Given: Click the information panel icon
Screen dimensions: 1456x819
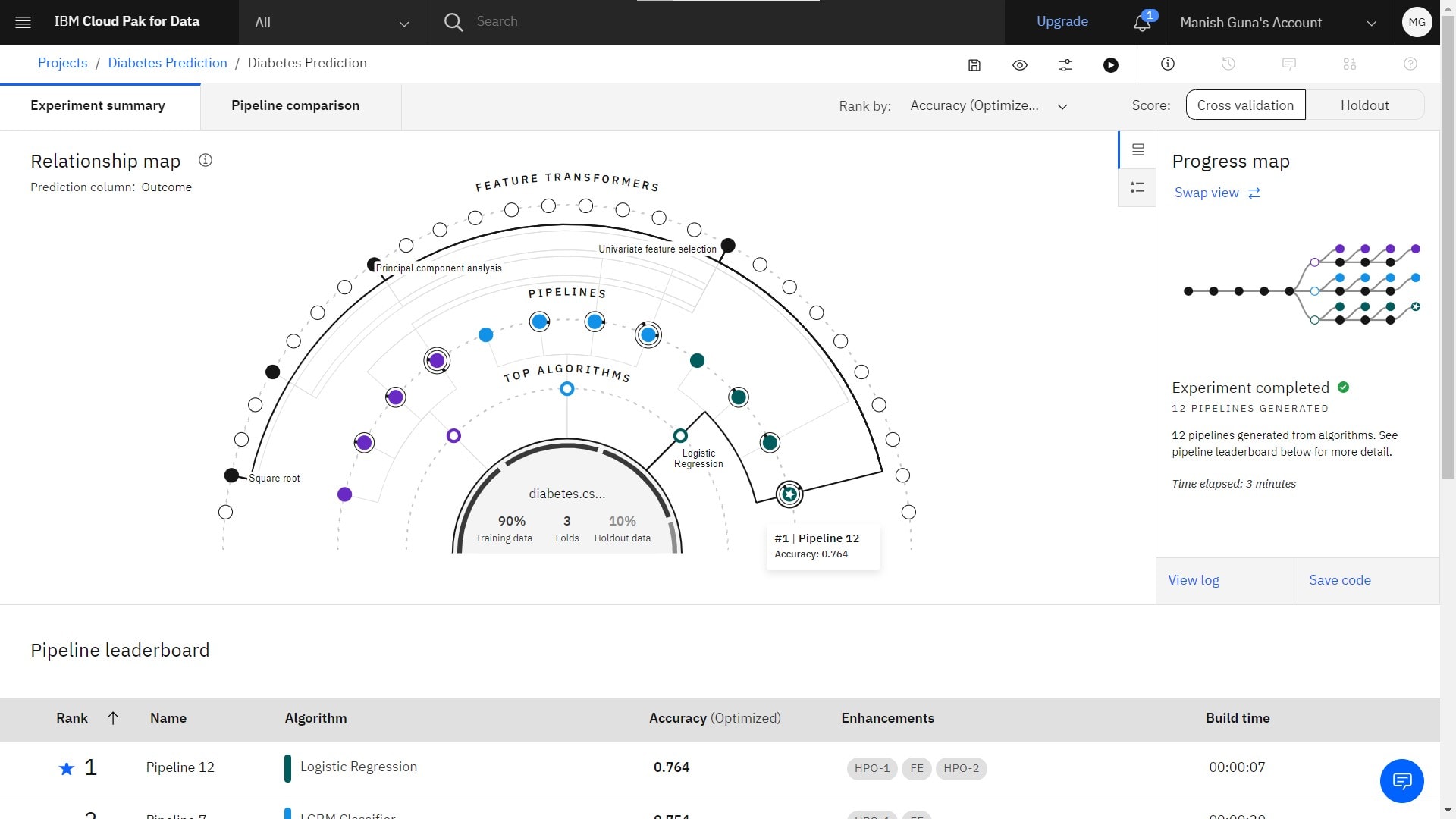Looking at the screenshot, I should point(1168,64).
